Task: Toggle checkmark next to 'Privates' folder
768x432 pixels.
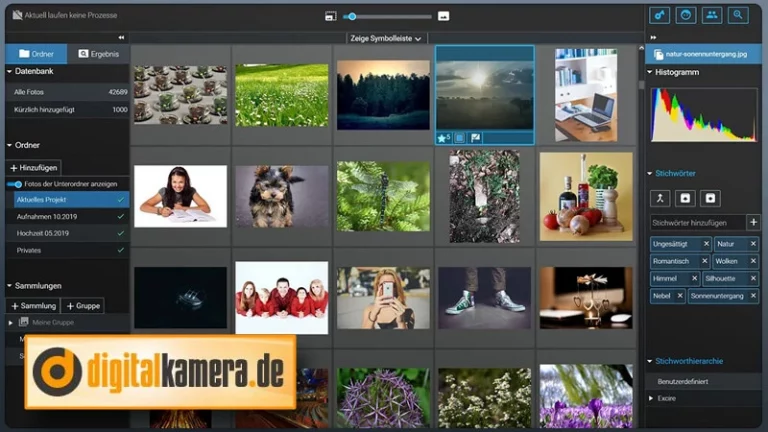Action: coord(120,249)
